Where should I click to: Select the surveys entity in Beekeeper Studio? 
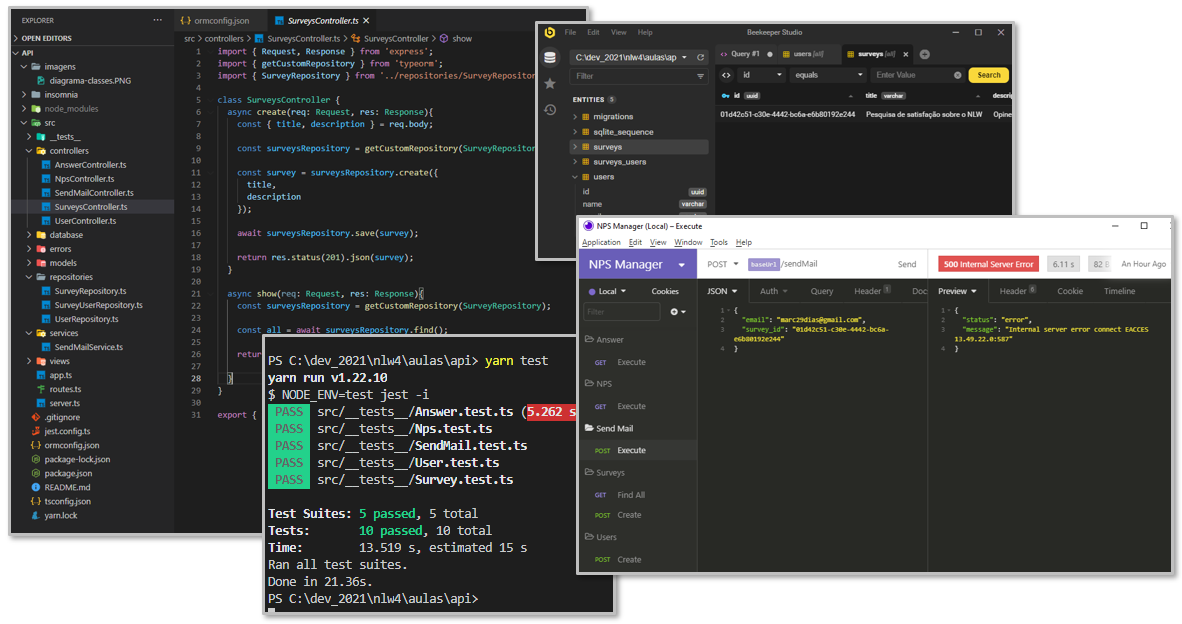coord(639,147)
